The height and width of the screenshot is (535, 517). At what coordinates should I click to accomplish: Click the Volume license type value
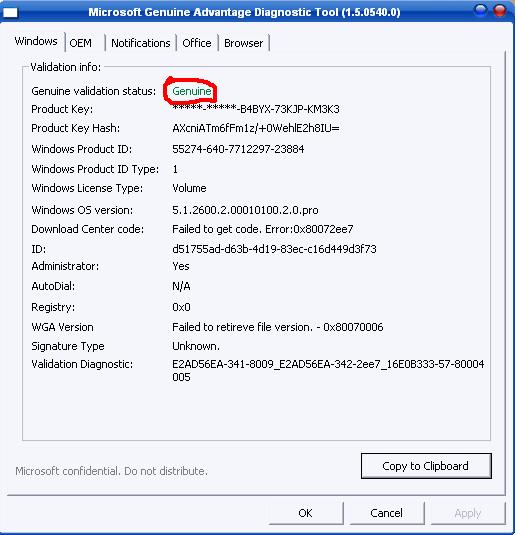point(189,188)
